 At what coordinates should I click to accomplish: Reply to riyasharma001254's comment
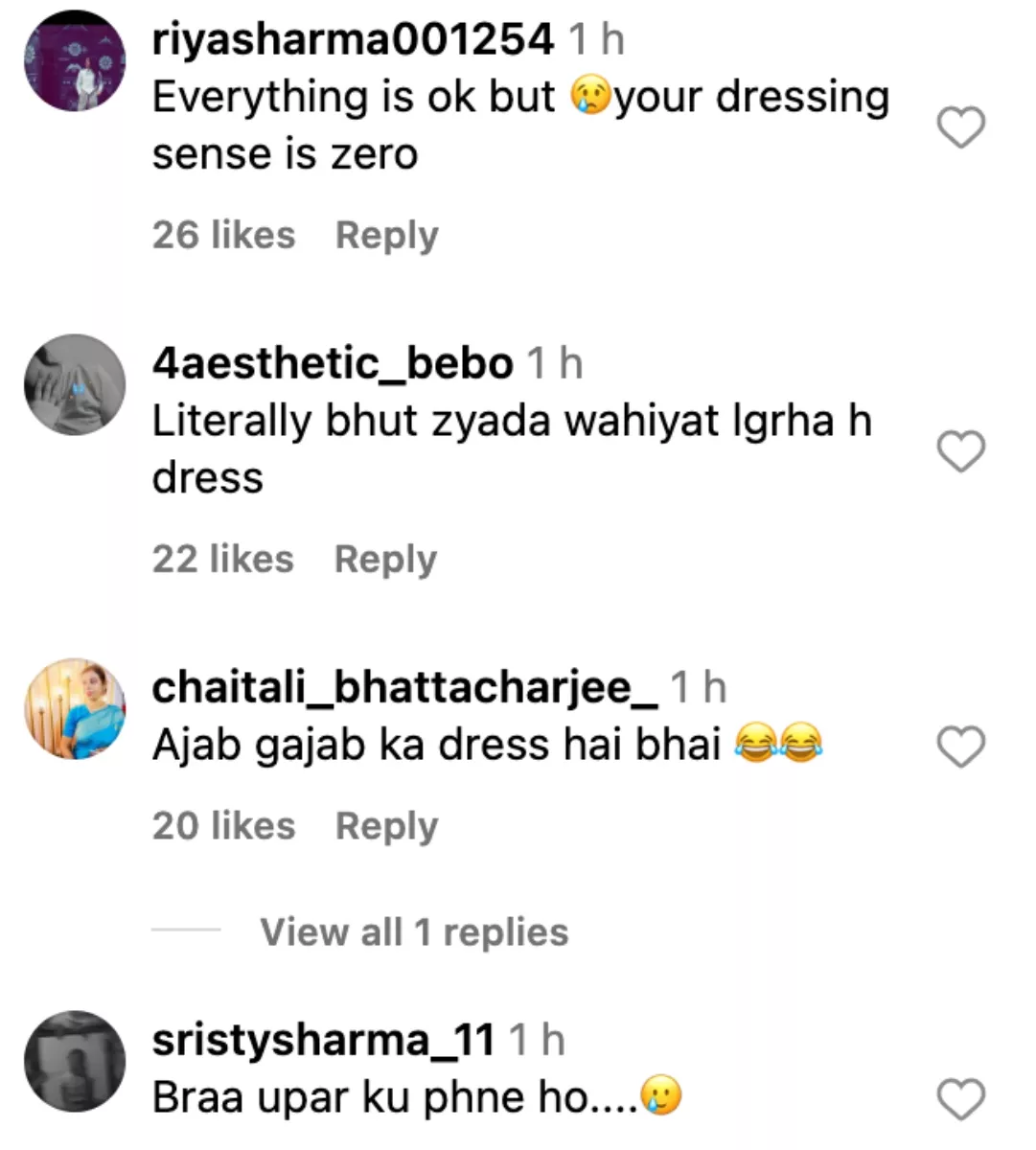pyautogui.click(x=386, y=236)
